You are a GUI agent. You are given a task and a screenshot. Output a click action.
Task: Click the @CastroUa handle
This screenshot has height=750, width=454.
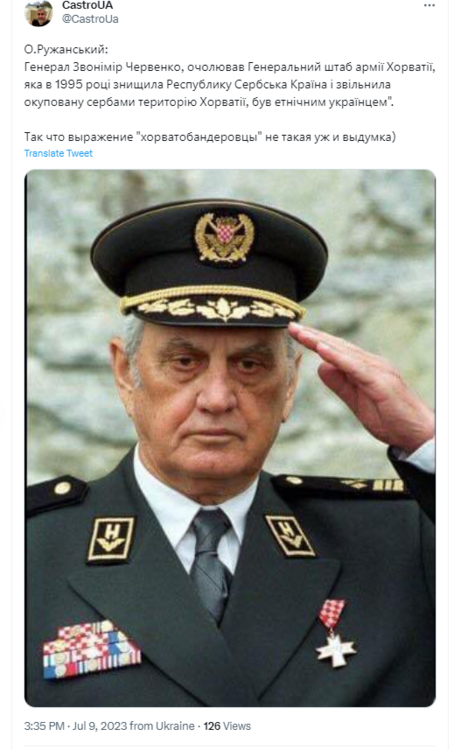coord(90,19)
